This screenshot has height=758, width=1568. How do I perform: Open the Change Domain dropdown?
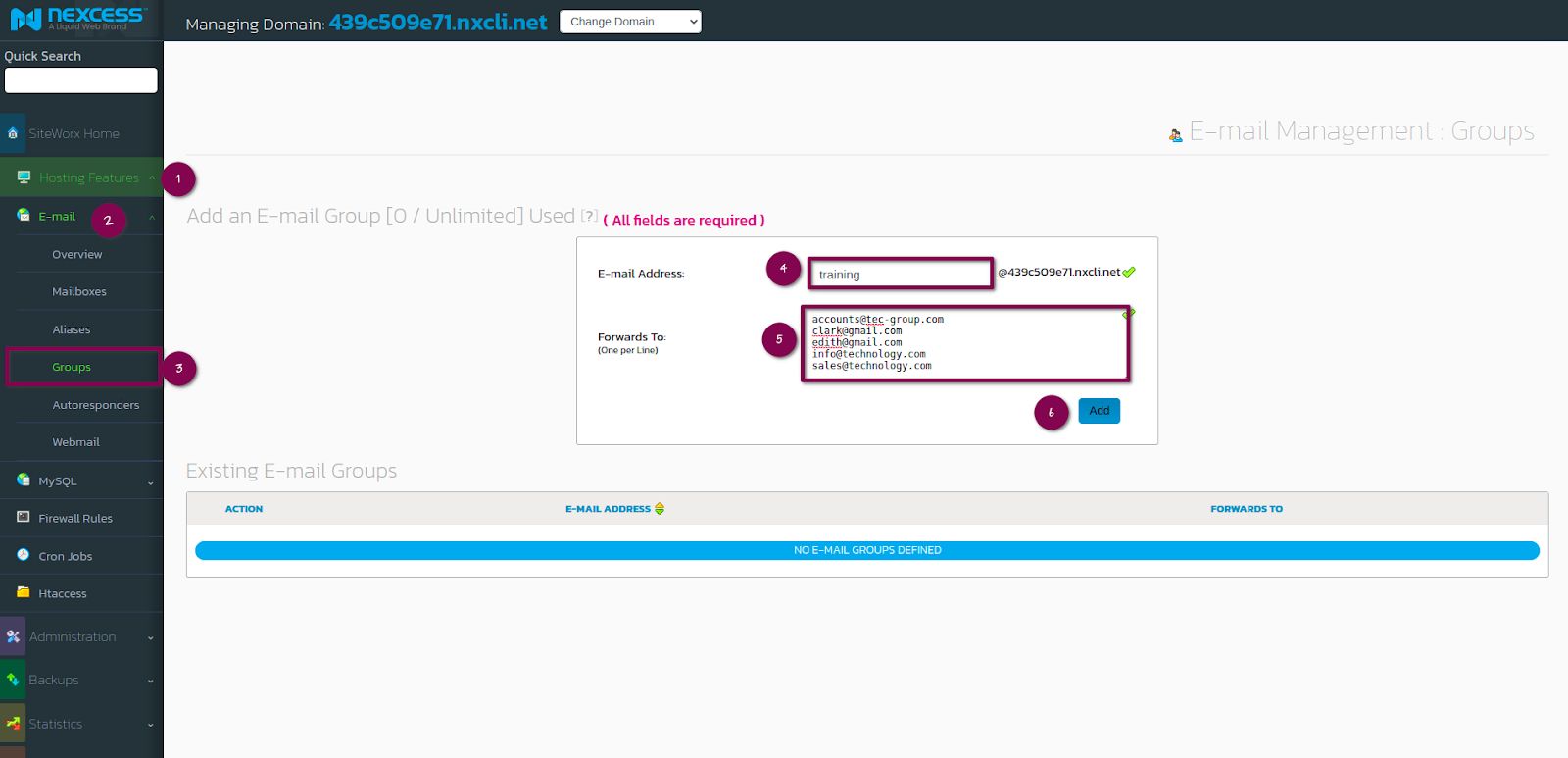point(630,22)
